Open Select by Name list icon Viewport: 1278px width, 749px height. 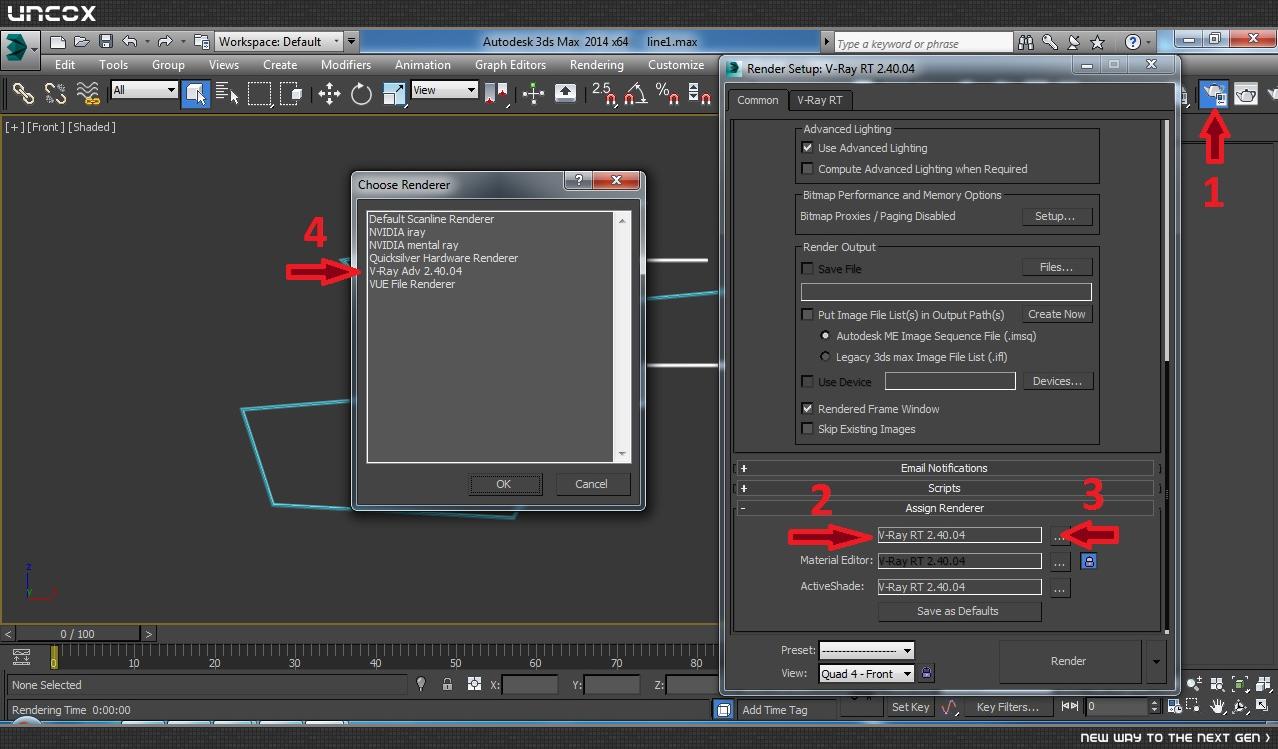coord(227,94)
